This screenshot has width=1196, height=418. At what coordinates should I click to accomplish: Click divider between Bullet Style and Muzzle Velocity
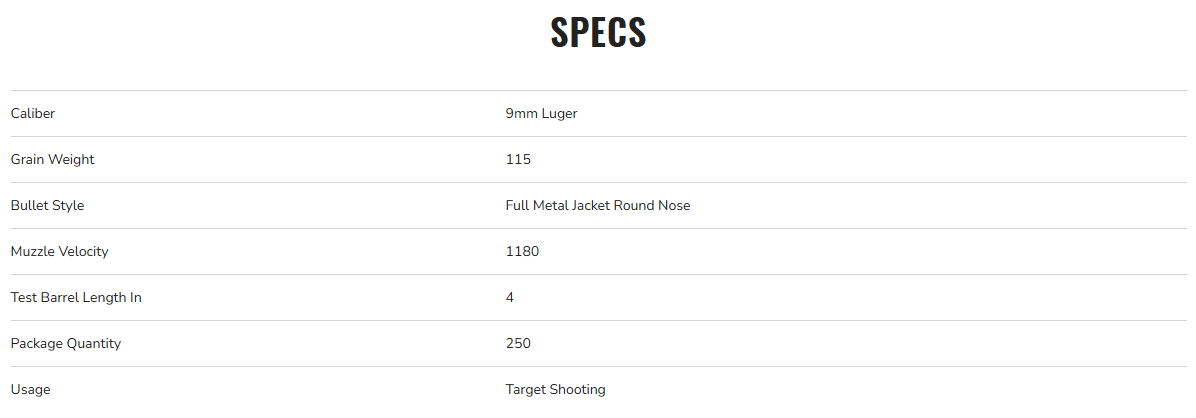pos(598,229)
